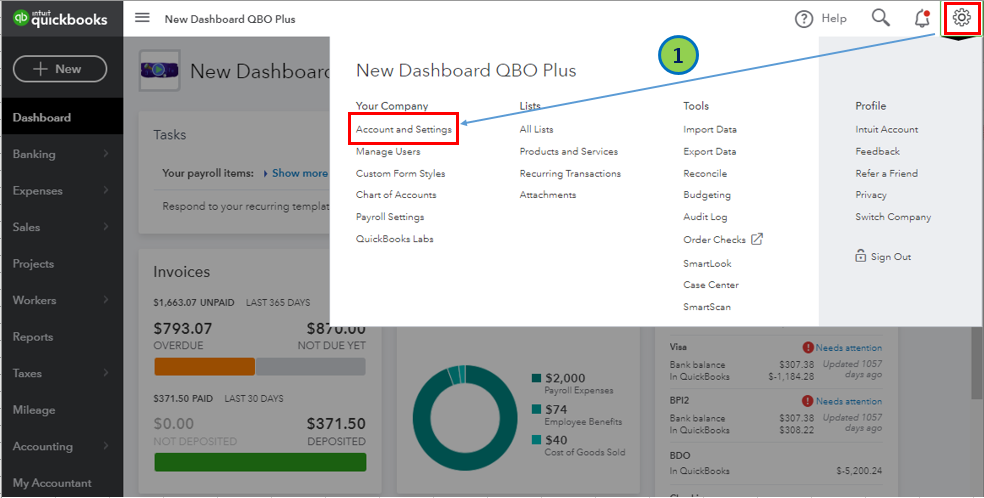
Task: Open Case Center
Action: tap(711, 285)
